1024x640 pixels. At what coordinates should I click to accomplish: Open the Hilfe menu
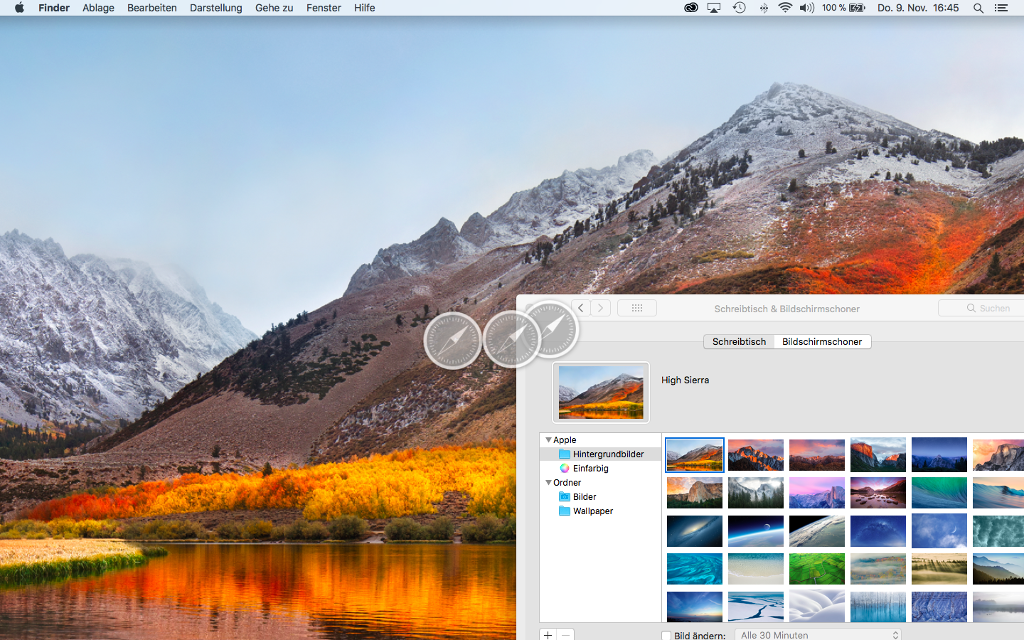click(x=364, y=8)
